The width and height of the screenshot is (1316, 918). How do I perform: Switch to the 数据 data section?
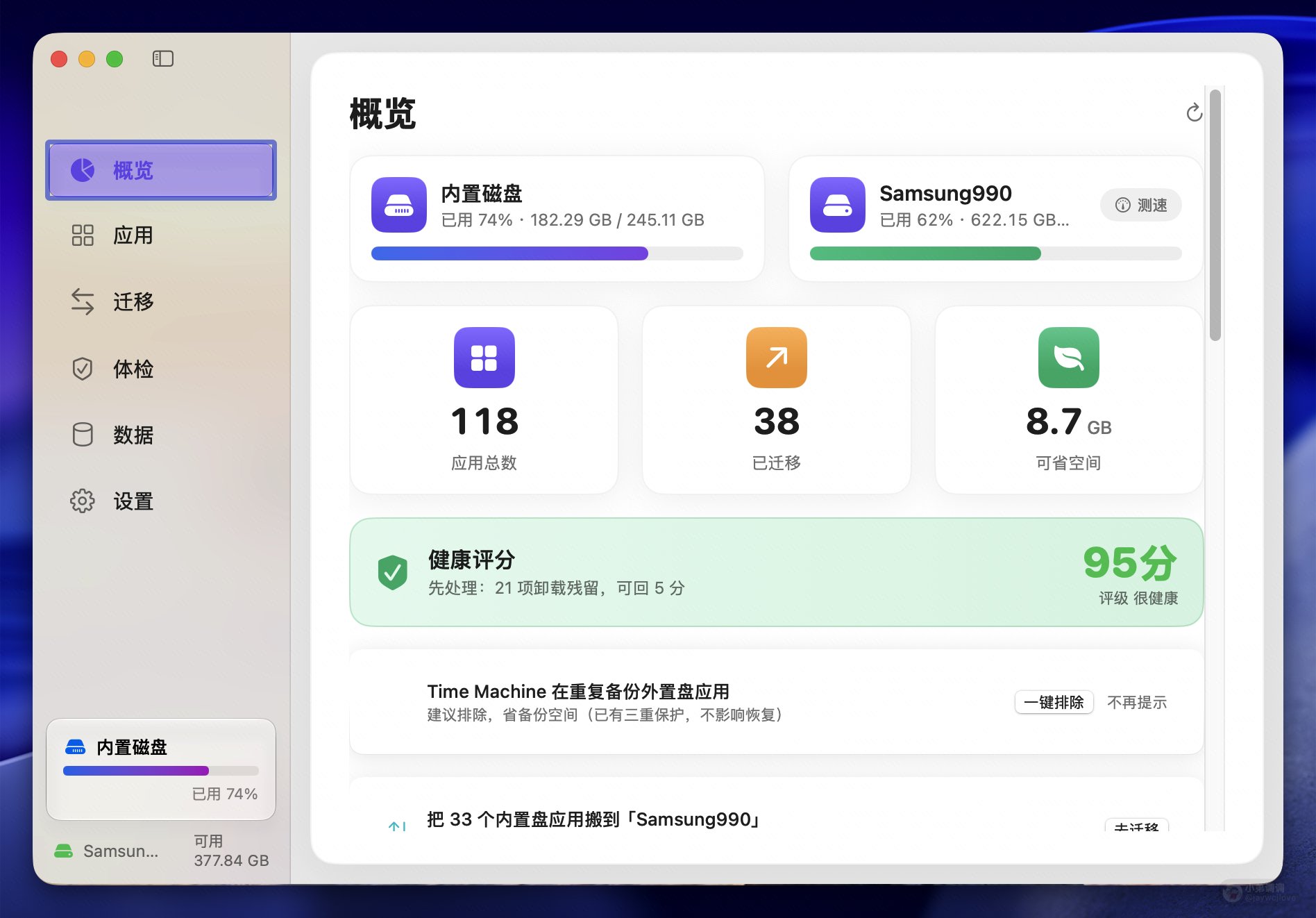tap(161, 435)
